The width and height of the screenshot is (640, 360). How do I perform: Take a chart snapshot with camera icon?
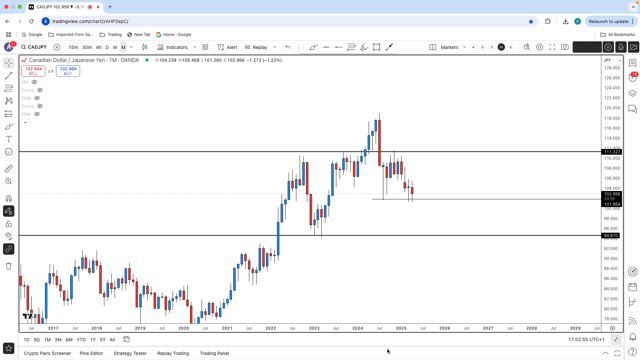pyautogui.click(x=564, y=47)
